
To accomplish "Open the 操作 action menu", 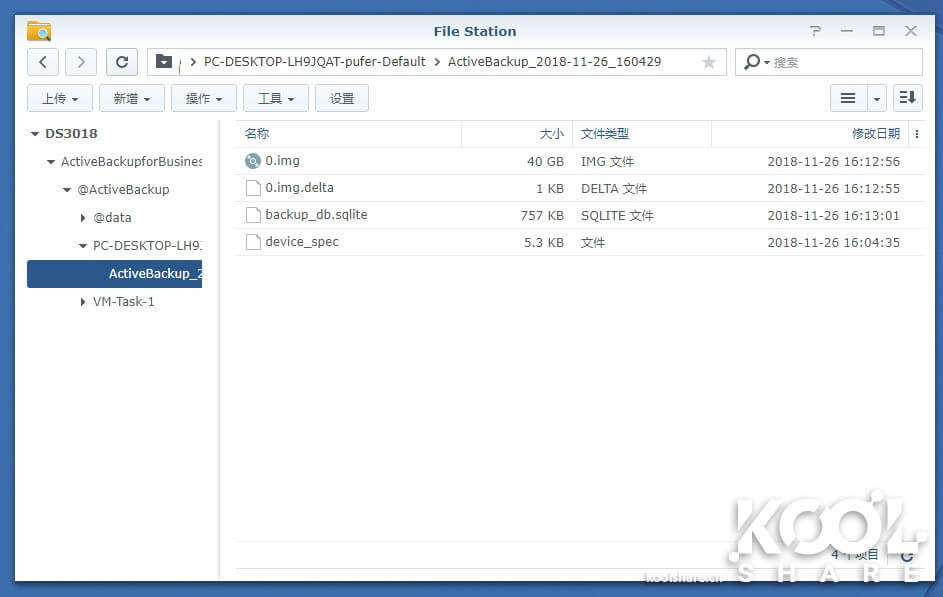I will pos(204,98).
